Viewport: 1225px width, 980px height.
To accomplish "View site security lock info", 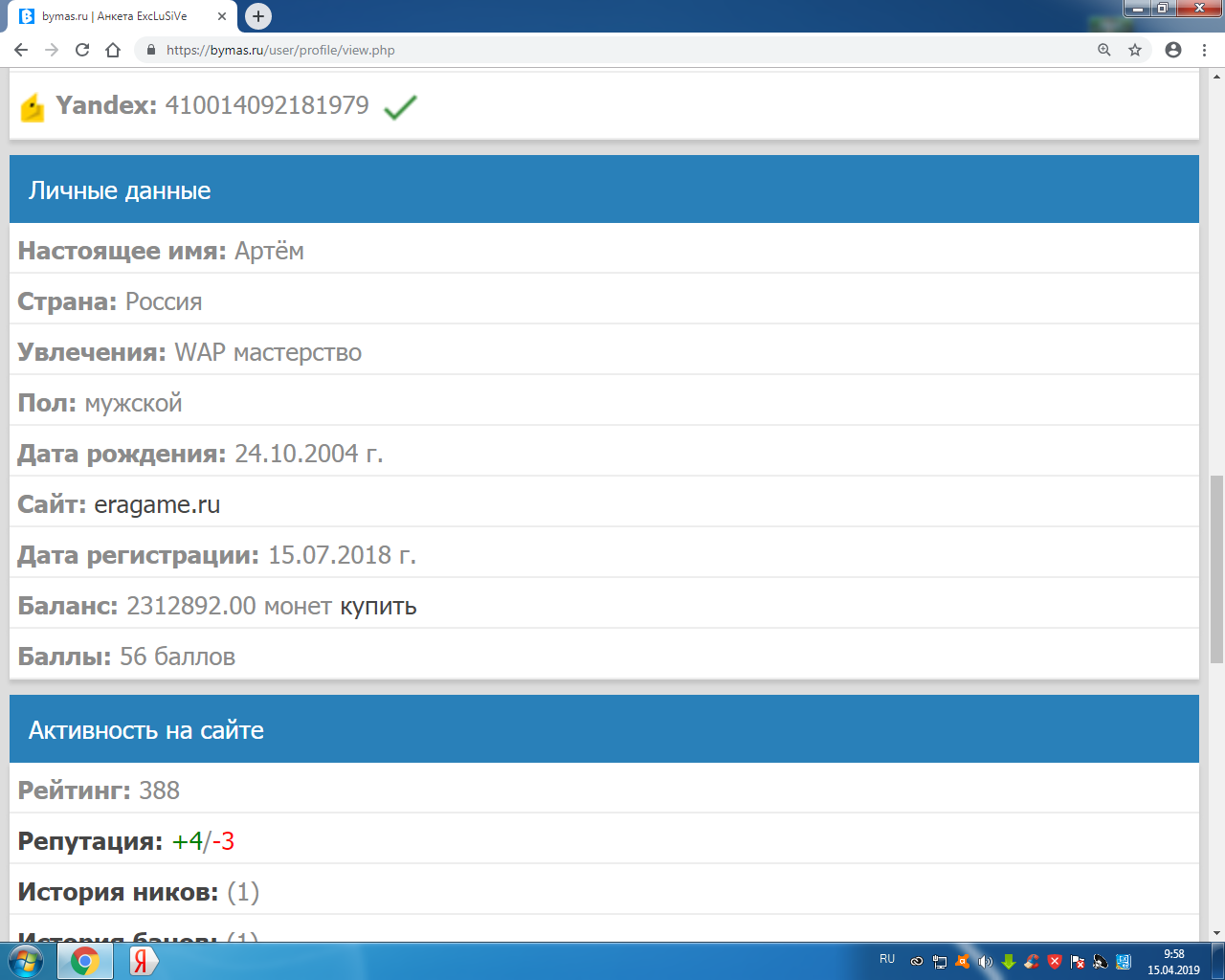I will [150, 50].
